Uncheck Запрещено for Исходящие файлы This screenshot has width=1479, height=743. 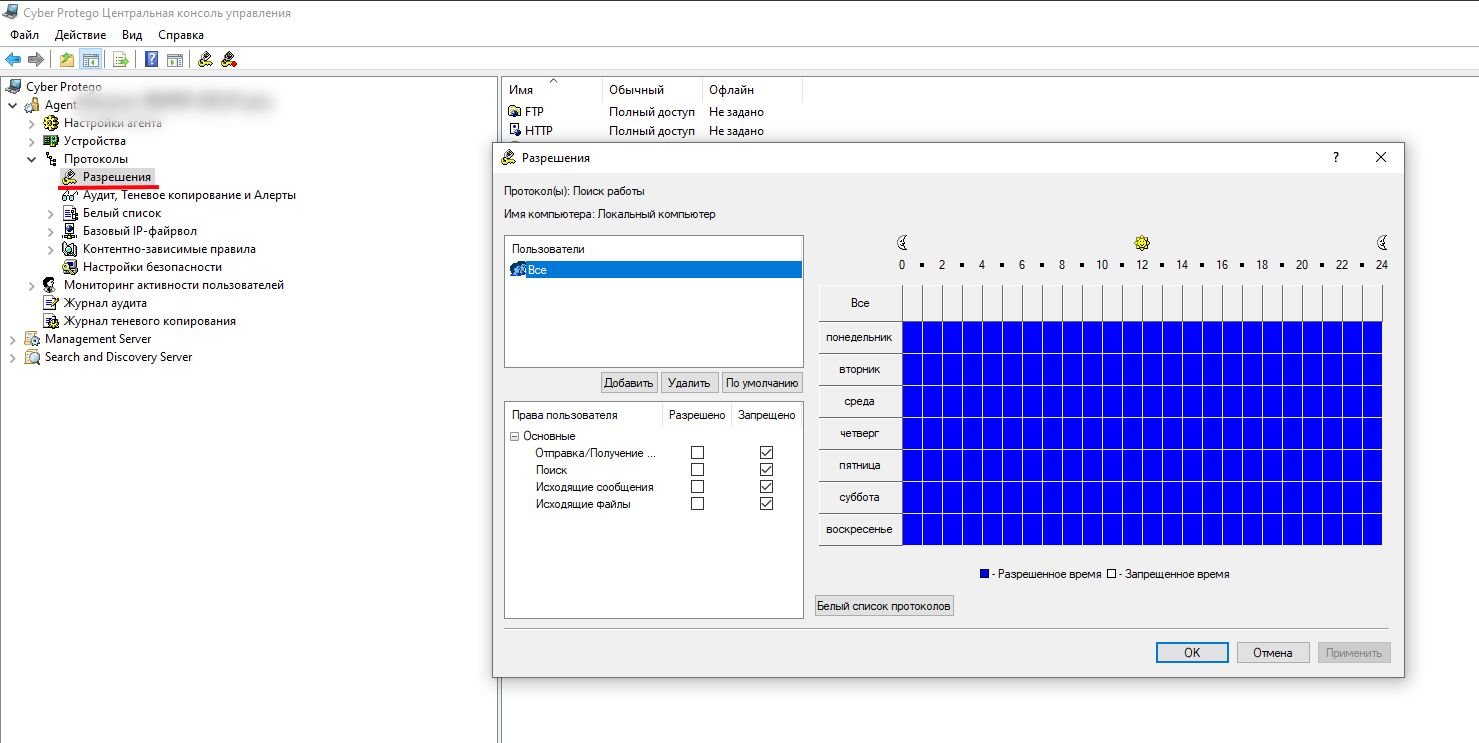(x=766, y=504)
